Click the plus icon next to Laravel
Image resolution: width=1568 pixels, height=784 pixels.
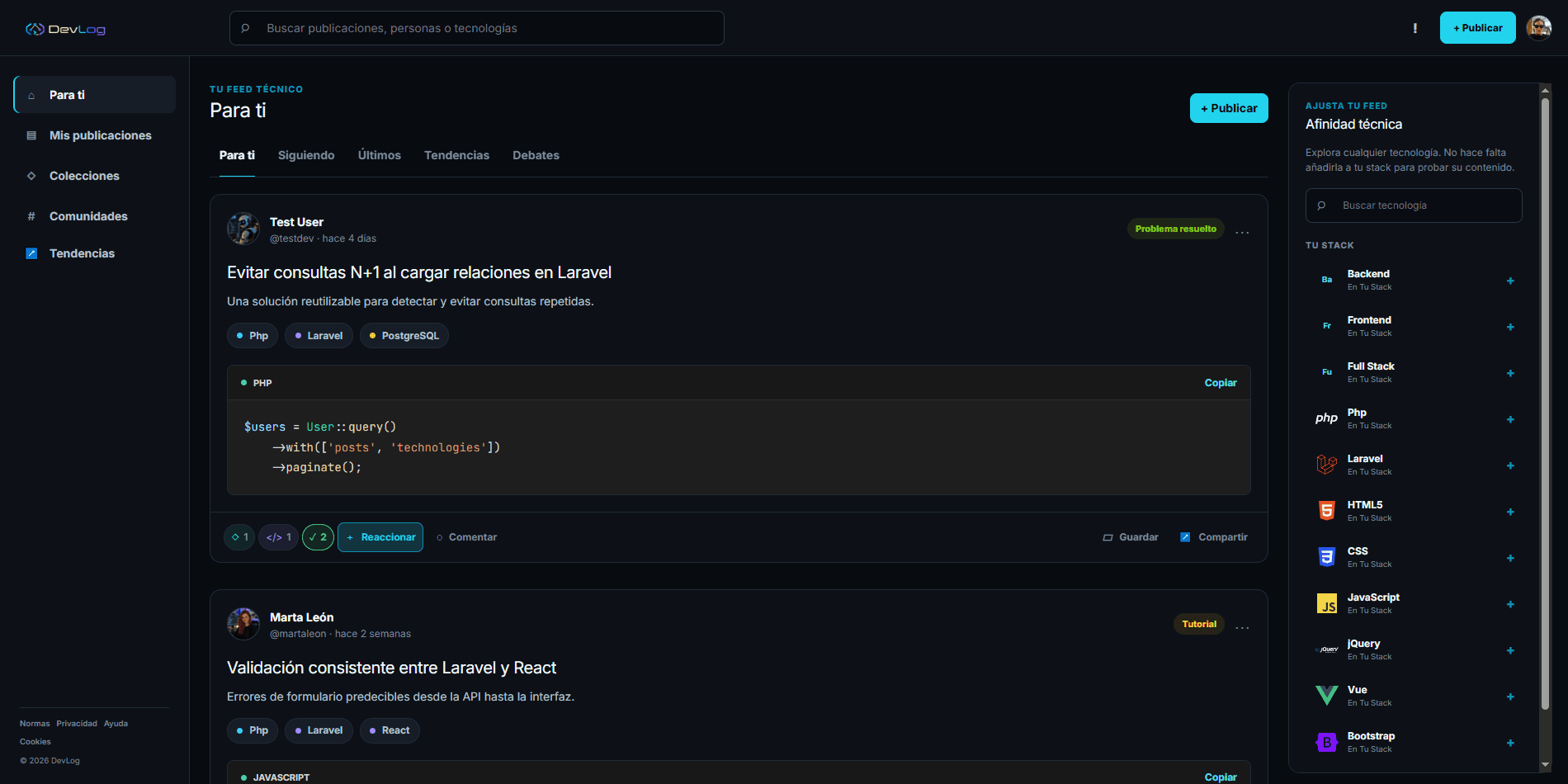[x=1510, y=465]
